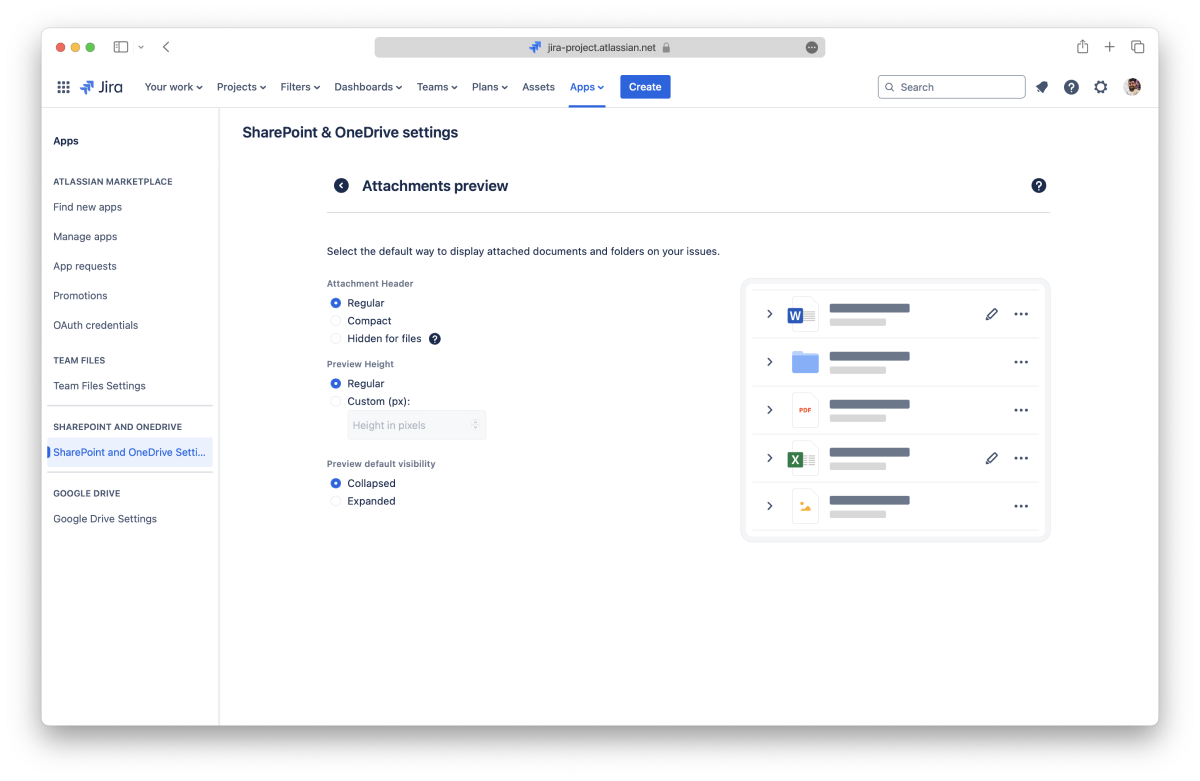
Task: Open the Jira settings gear icon
Action: [x=1101, y=88]
